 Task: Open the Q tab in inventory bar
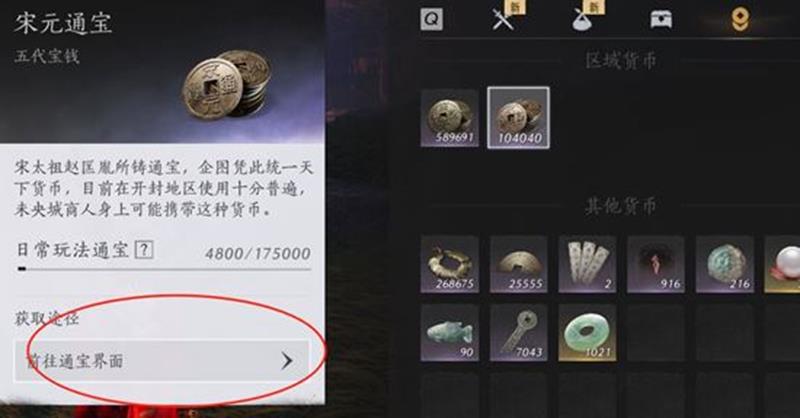pyautogui.click(x=432, y=19)
